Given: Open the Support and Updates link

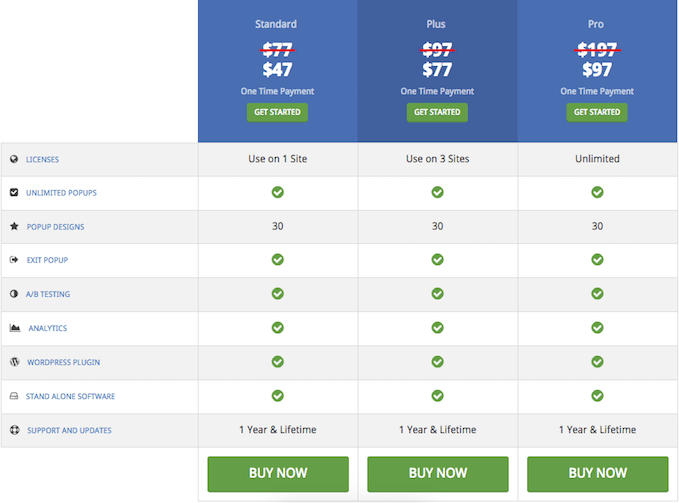Looking at the screenshot, I should tap(69, 430).
